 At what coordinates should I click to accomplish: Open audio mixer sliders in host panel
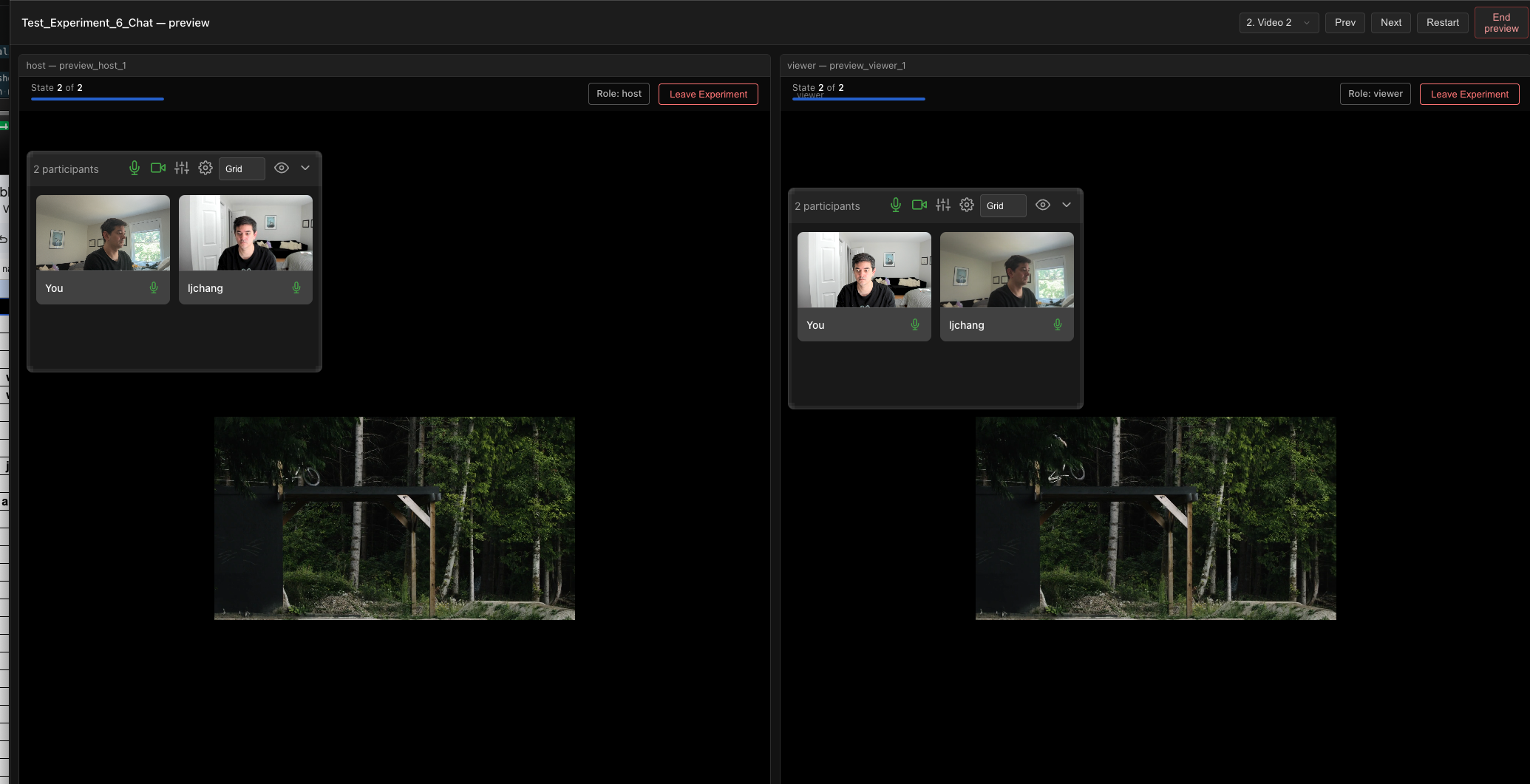[x=182, y=168]
